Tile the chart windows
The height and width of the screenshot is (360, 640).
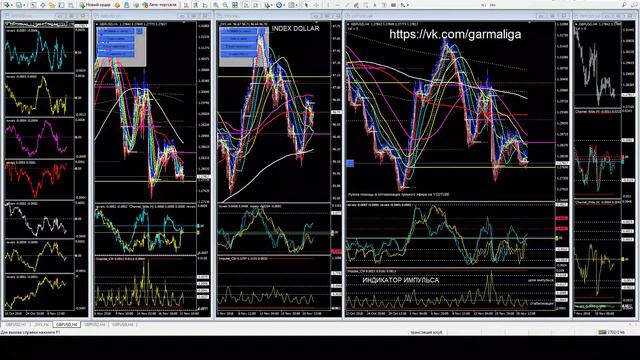tap(235, 5)
